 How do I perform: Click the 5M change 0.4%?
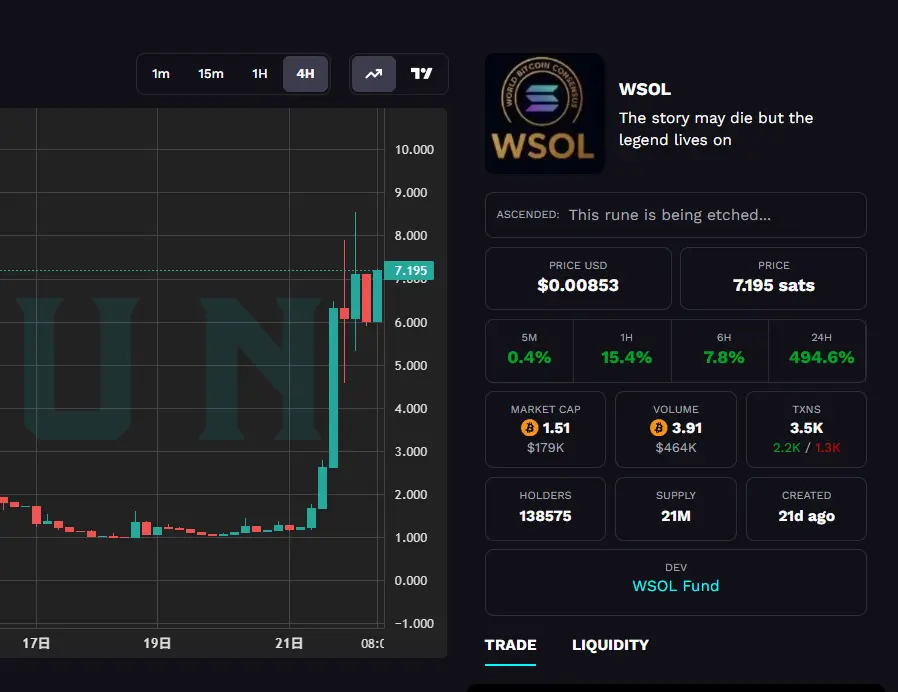pos(529,357)
